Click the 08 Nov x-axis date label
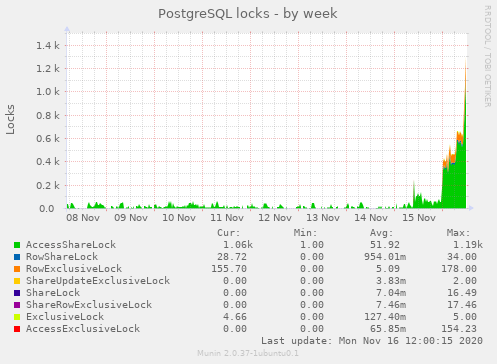The image size is (497, 364). [x=83, y=218]
